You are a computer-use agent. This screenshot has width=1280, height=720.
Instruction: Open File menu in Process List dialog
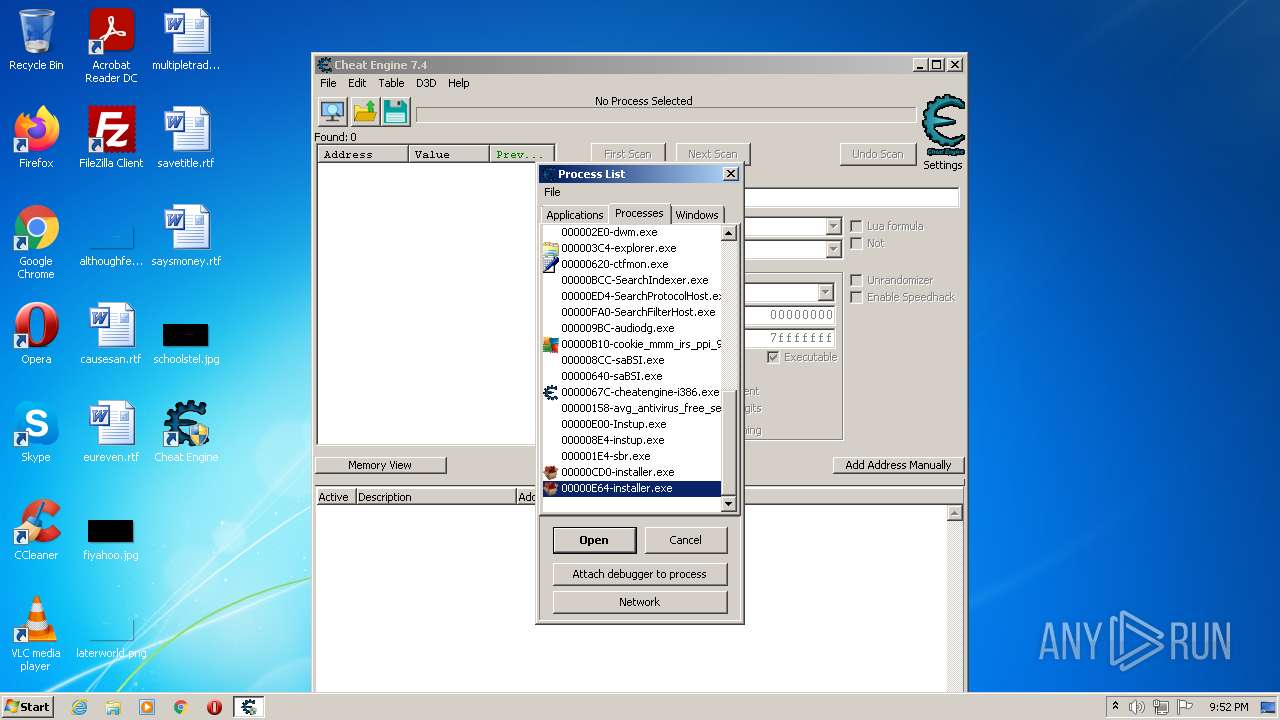point(552,192)
